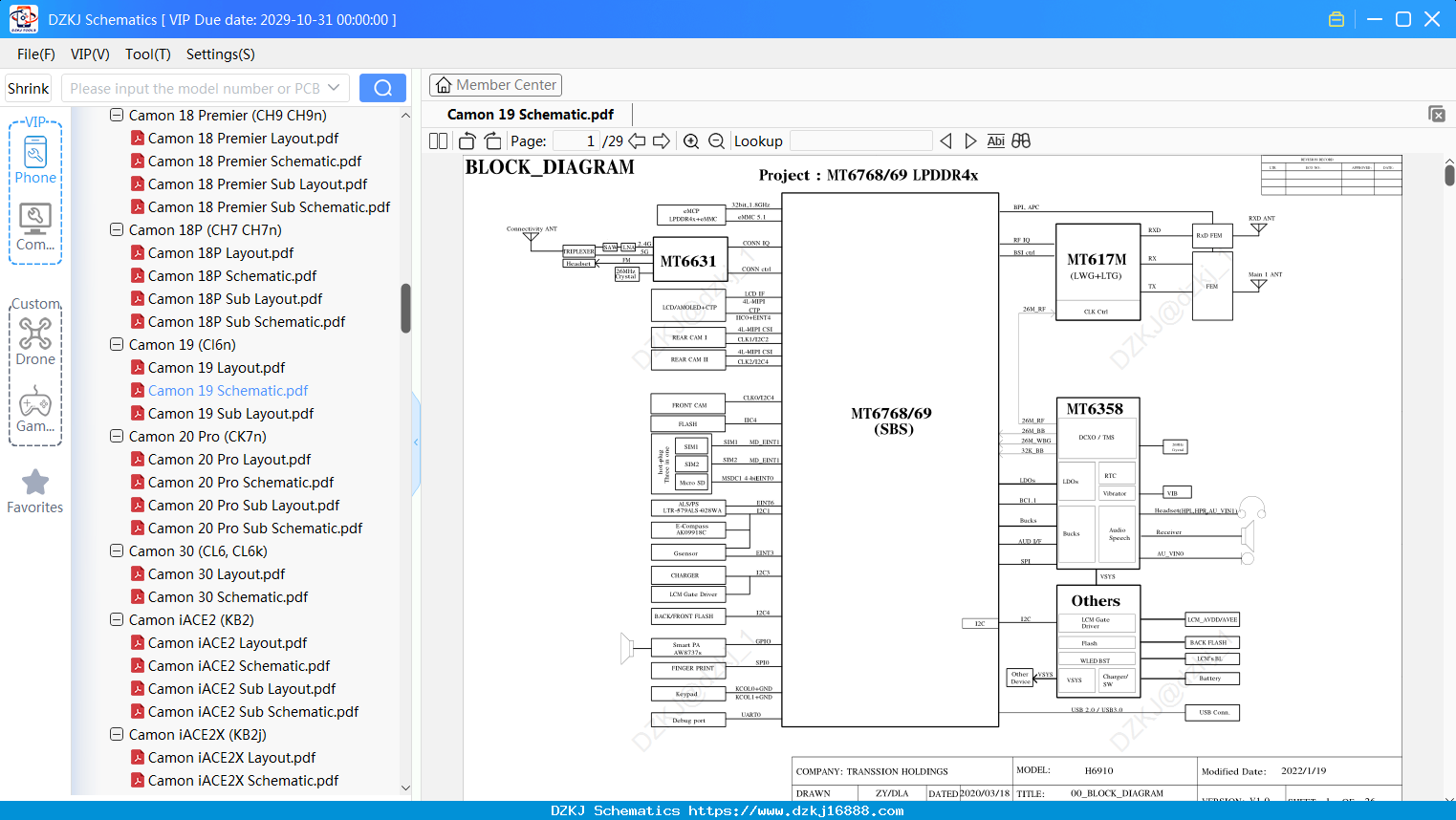The height and width of the screenshot is (820, 1456).
Task: Click PDF icon beside Camon 30 Schematic.pdf
Action: click(138, 596)
